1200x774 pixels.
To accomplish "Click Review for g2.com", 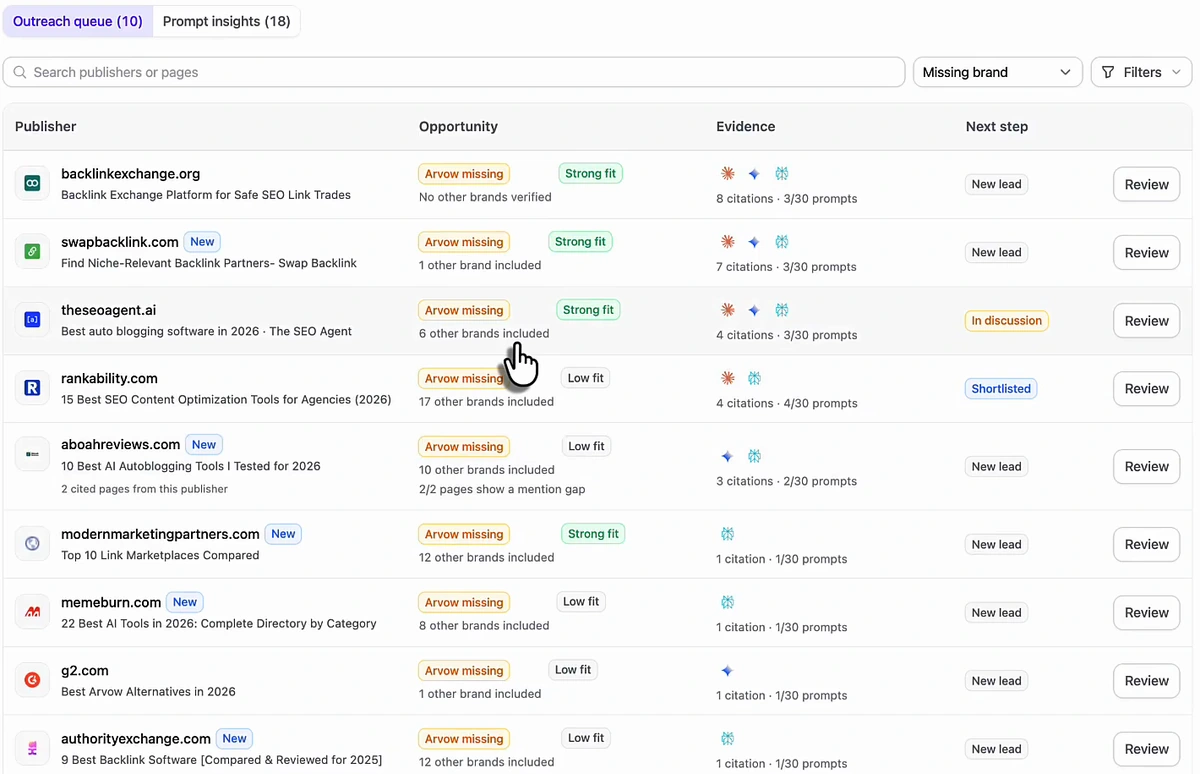I will tap(1146, 680).
